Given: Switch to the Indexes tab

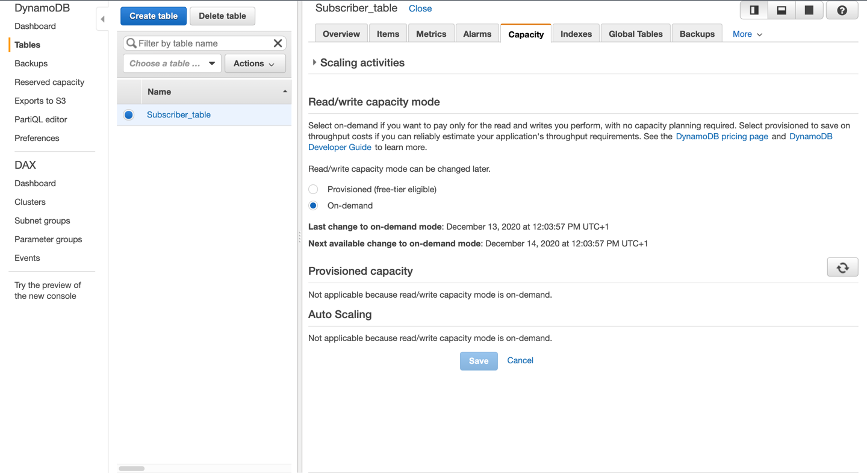Looking at the screenshot, I should [576, 34].
